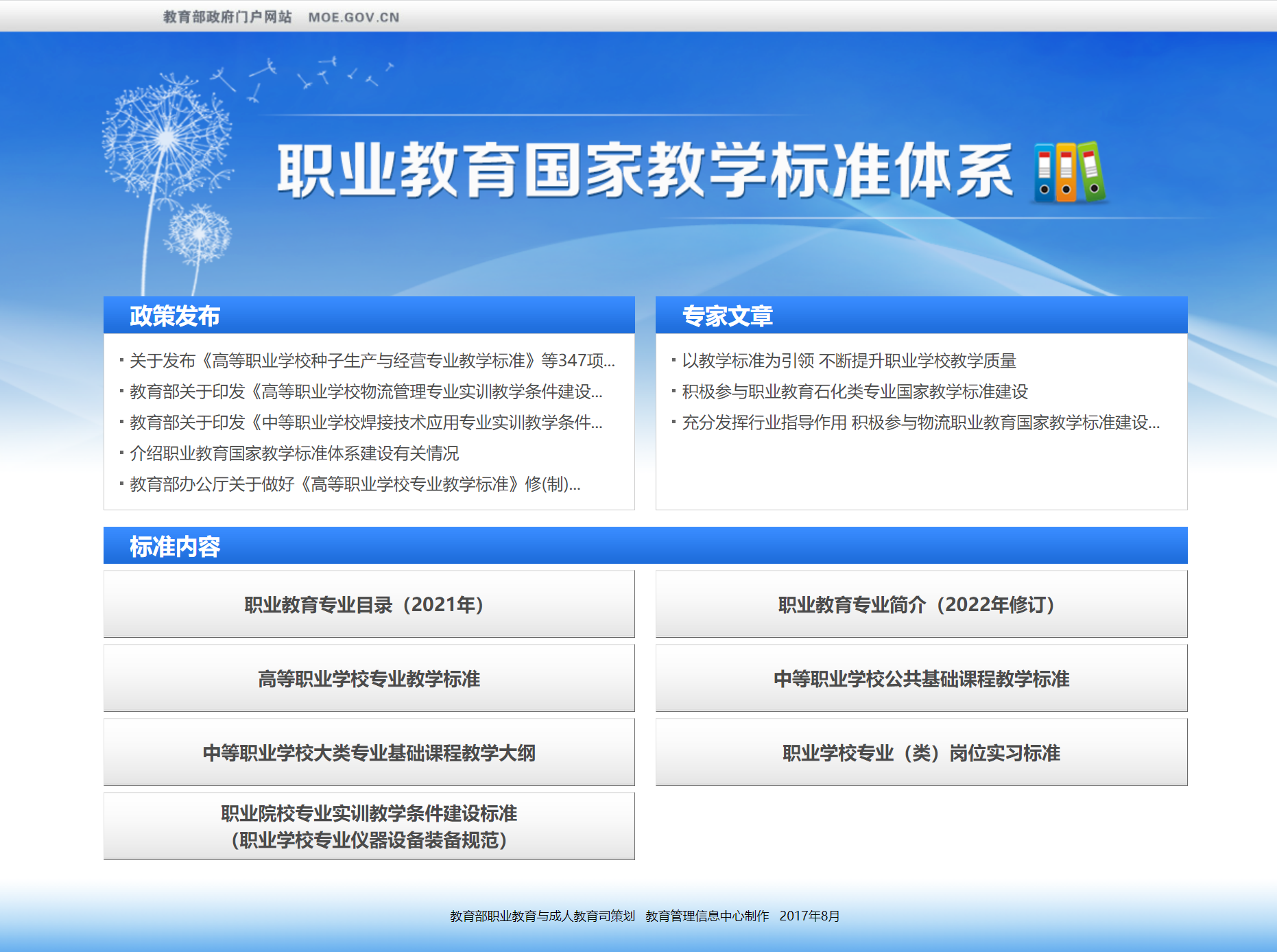1277x952 pixels.
Task: Open notice about 焊接技术应用专业实训教学条件
Action: tap(366, 423)
